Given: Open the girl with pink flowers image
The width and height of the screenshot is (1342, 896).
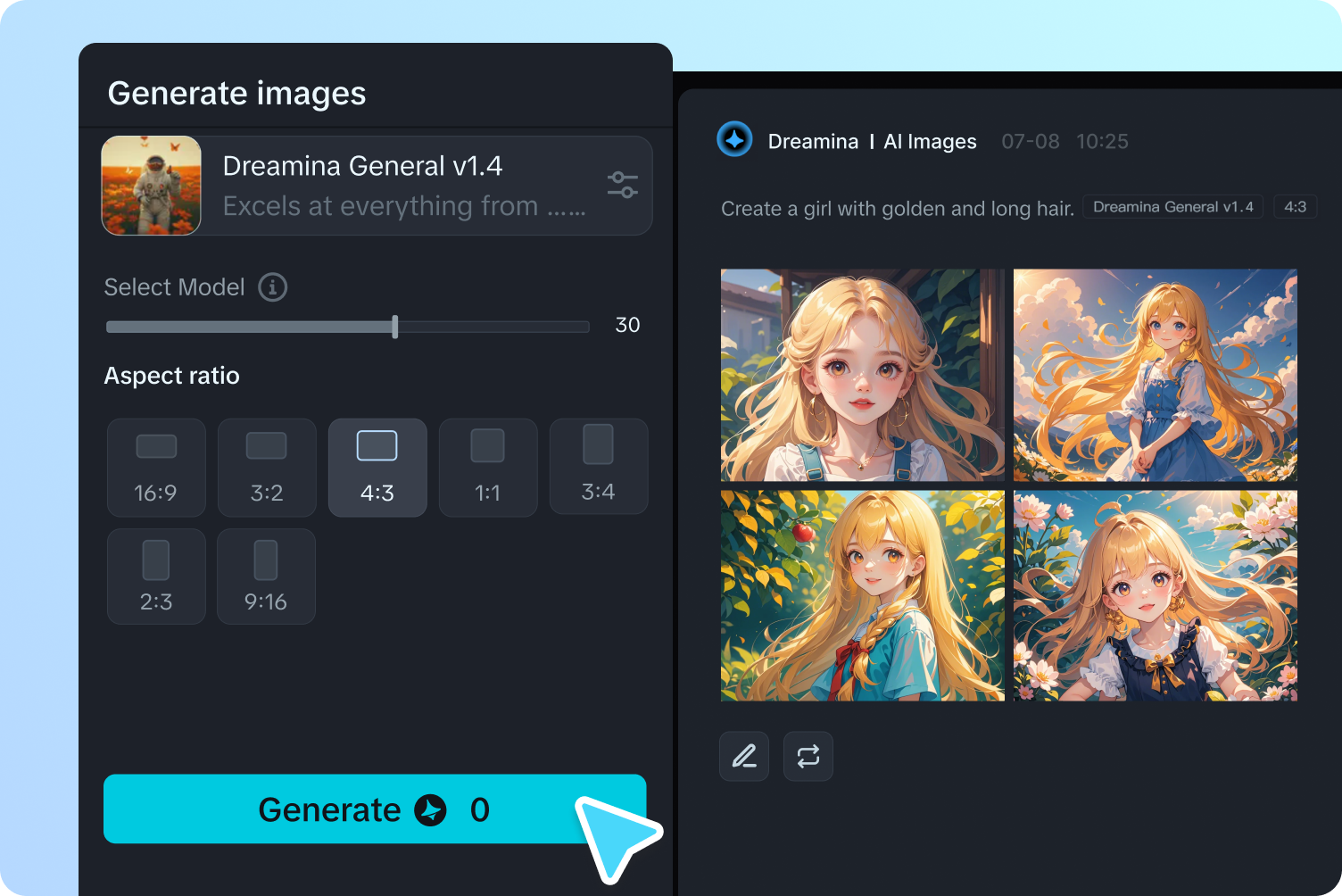Looking at the screenshot, I should 1156,595.
